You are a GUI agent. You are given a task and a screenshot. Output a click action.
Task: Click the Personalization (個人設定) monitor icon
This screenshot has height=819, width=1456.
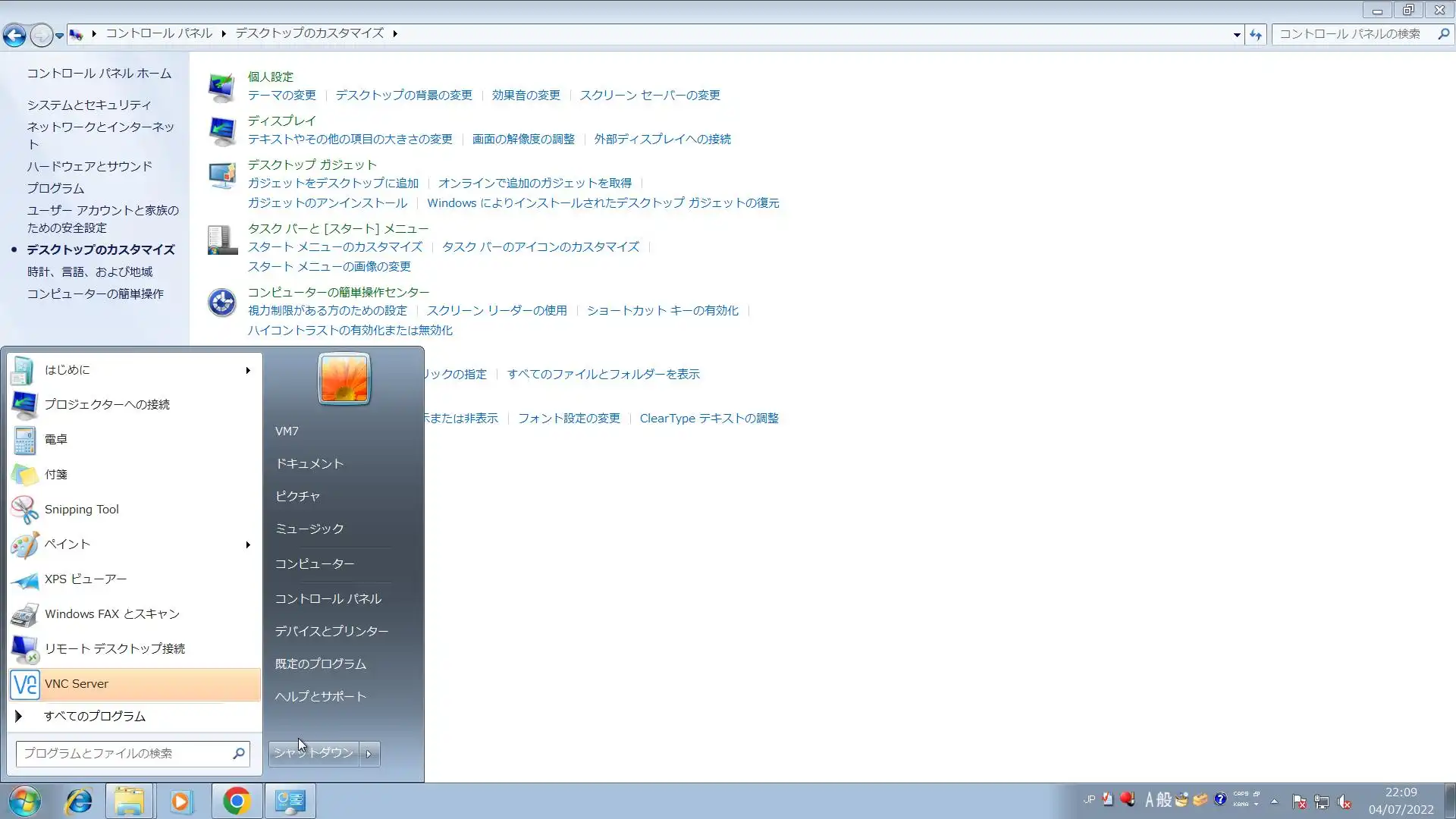(221, 87)
